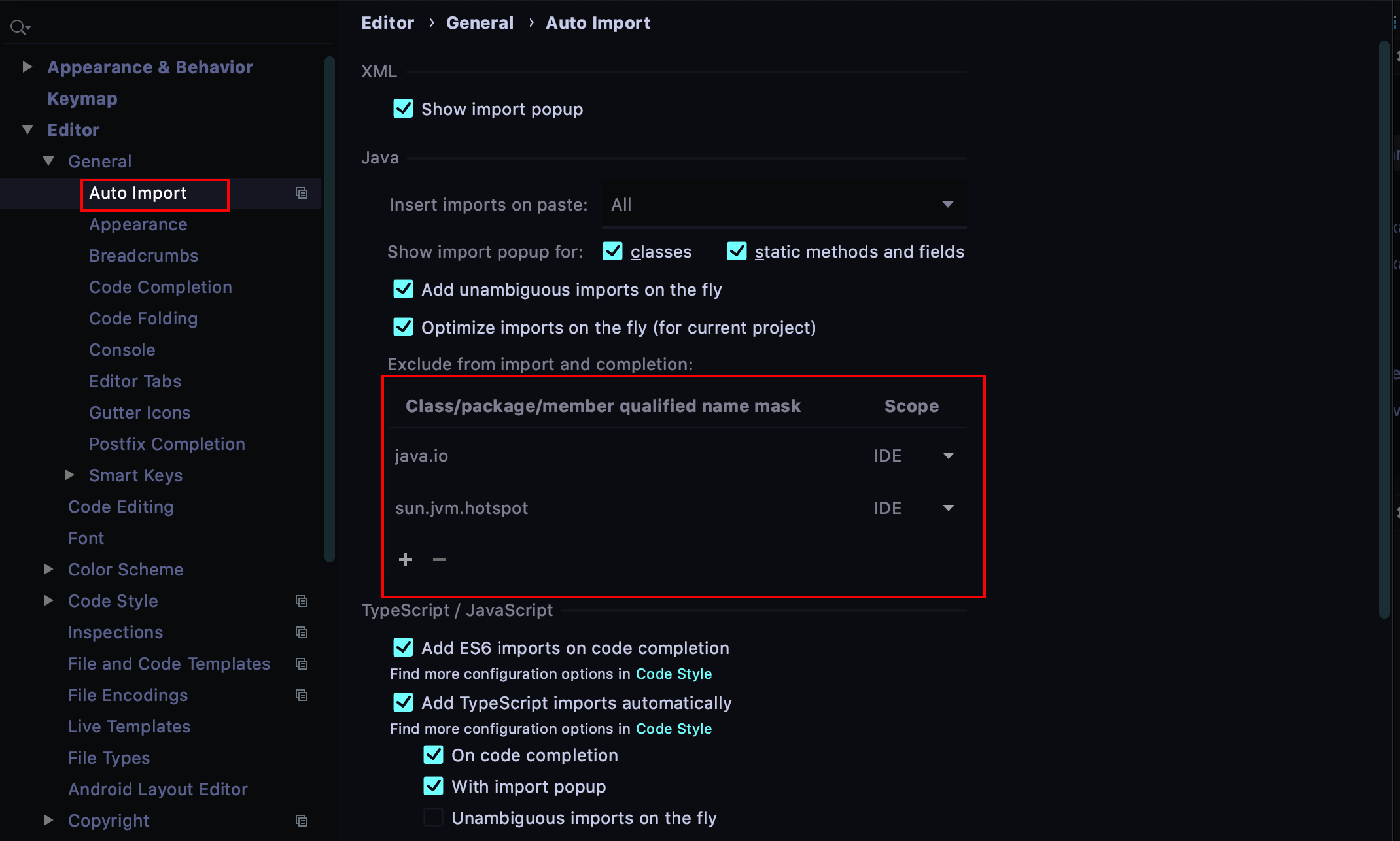Image resolution: width=1400 pixels, height=841 pixels.
Task: Open Live Templates settings page
Action: pyautogui.click(x=129, y=727)
